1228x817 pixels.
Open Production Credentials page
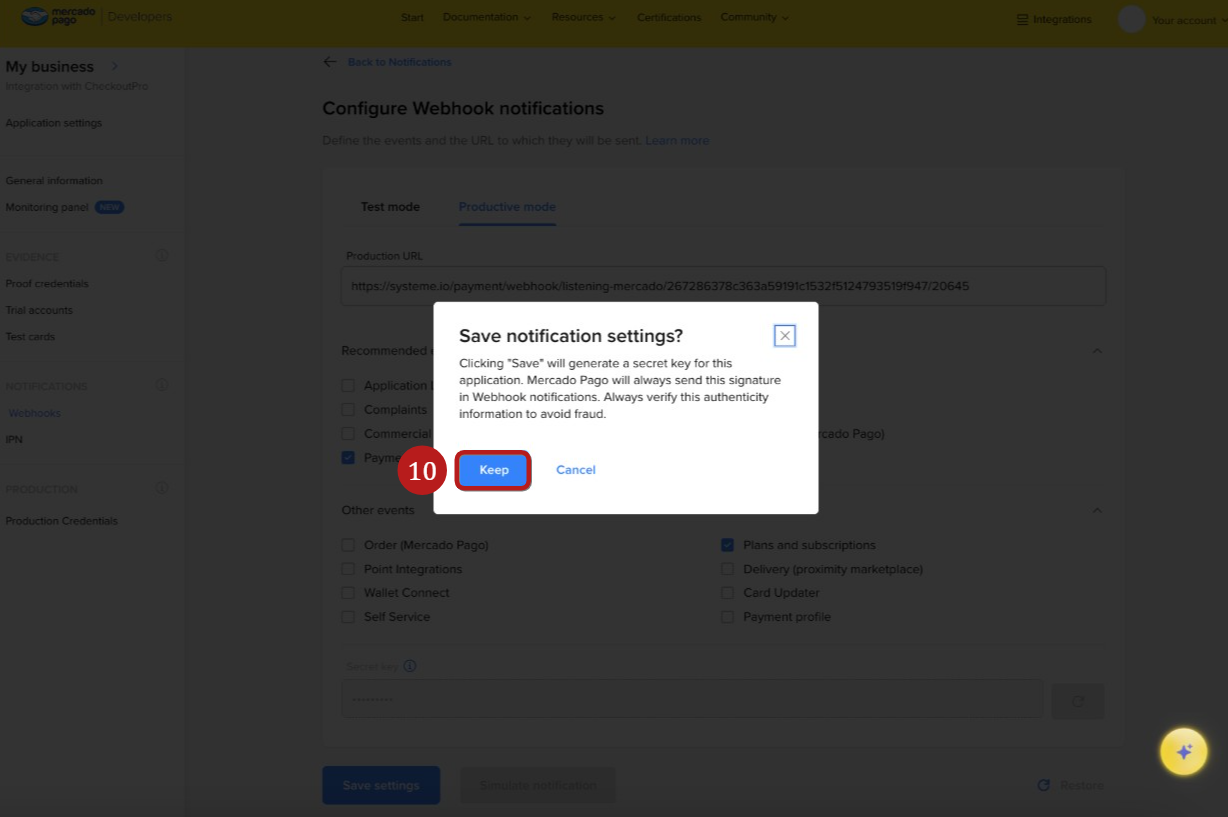pos(62,521)
